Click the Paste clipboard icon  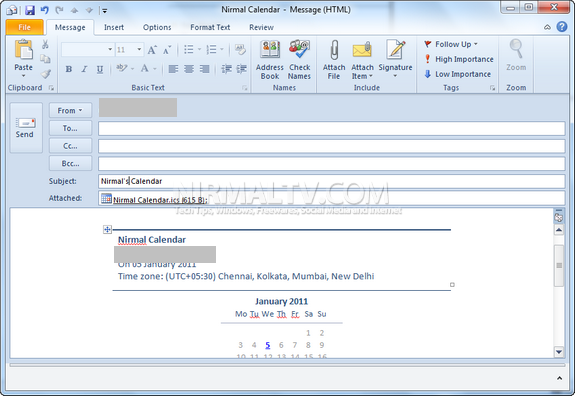pos(23,50)
